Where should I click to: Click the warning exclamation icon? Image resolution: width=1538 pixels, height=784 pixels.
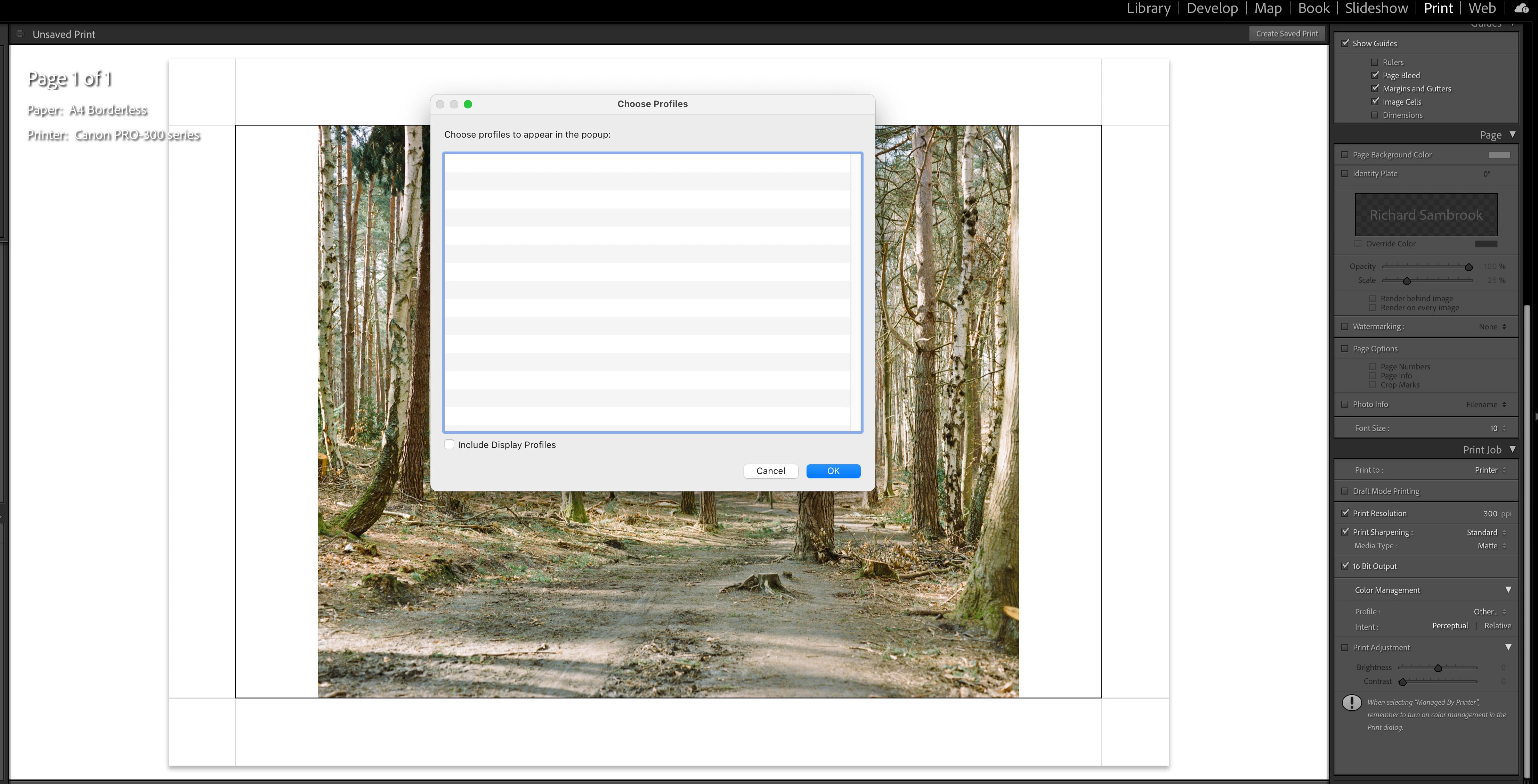click(1352, 702)
